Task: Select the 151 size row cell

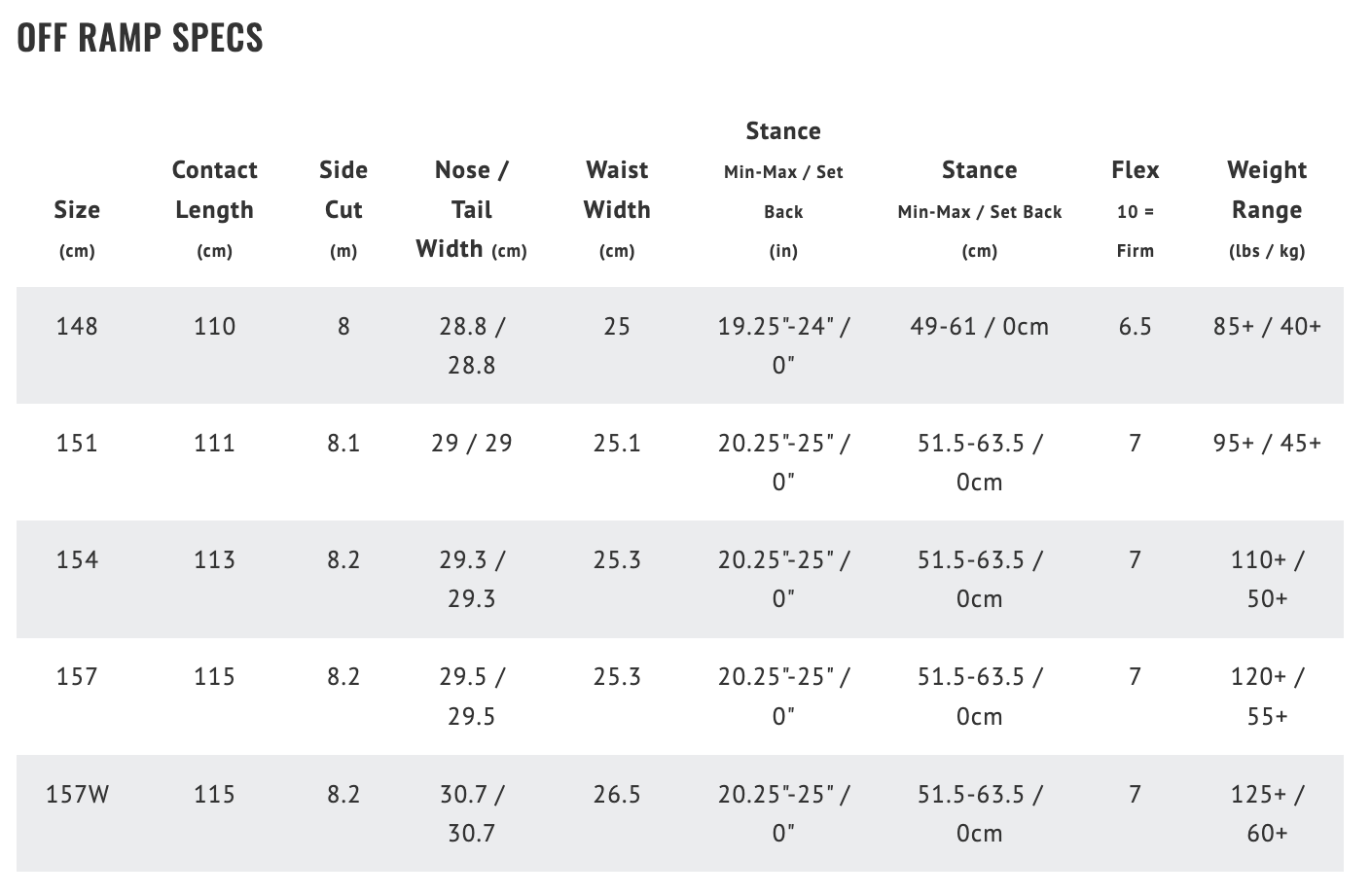Action: (77, 443)
